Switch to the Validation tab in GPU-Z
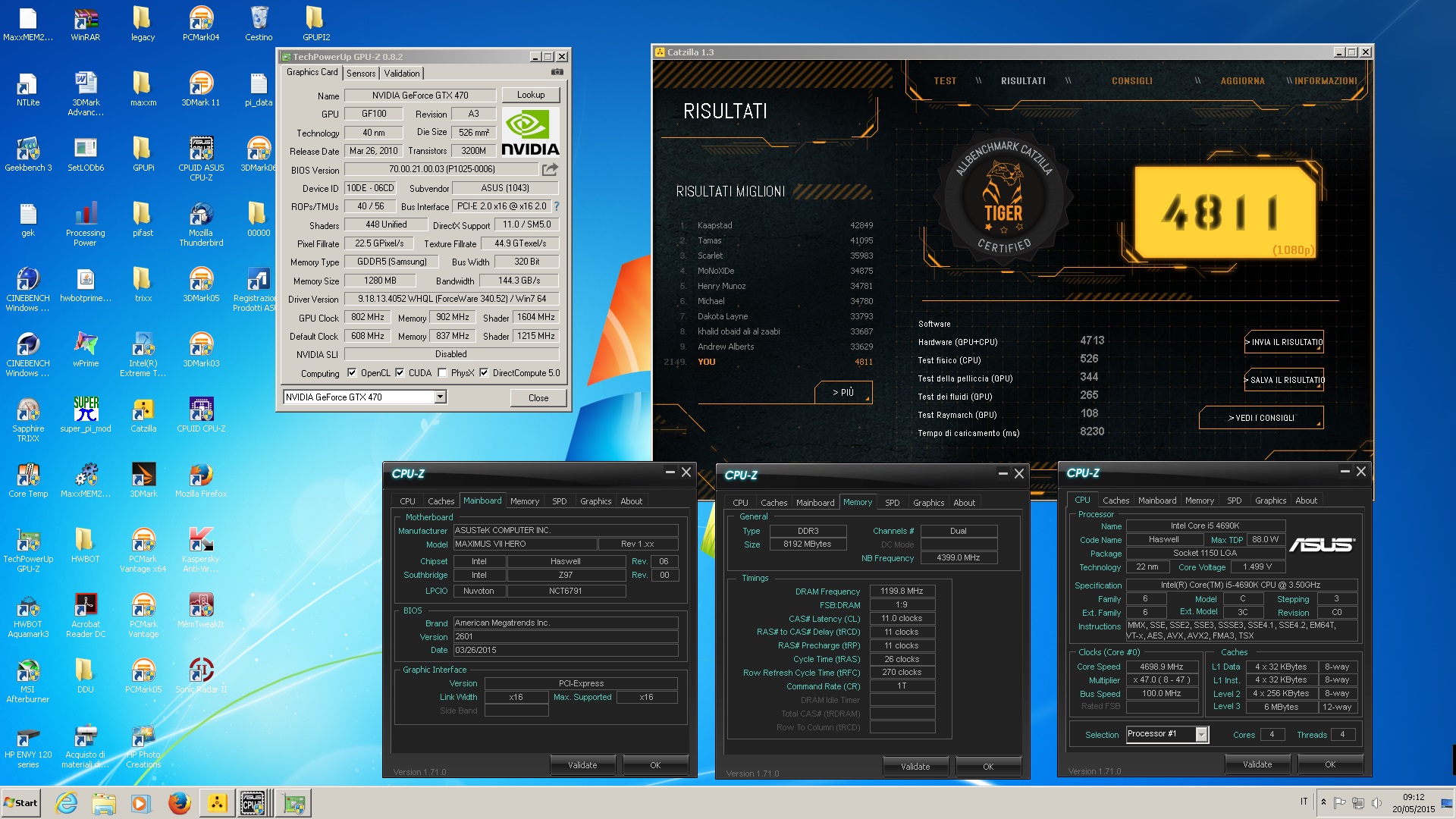The width and height of the screenshot is (1456, 819). pos(402,73)
